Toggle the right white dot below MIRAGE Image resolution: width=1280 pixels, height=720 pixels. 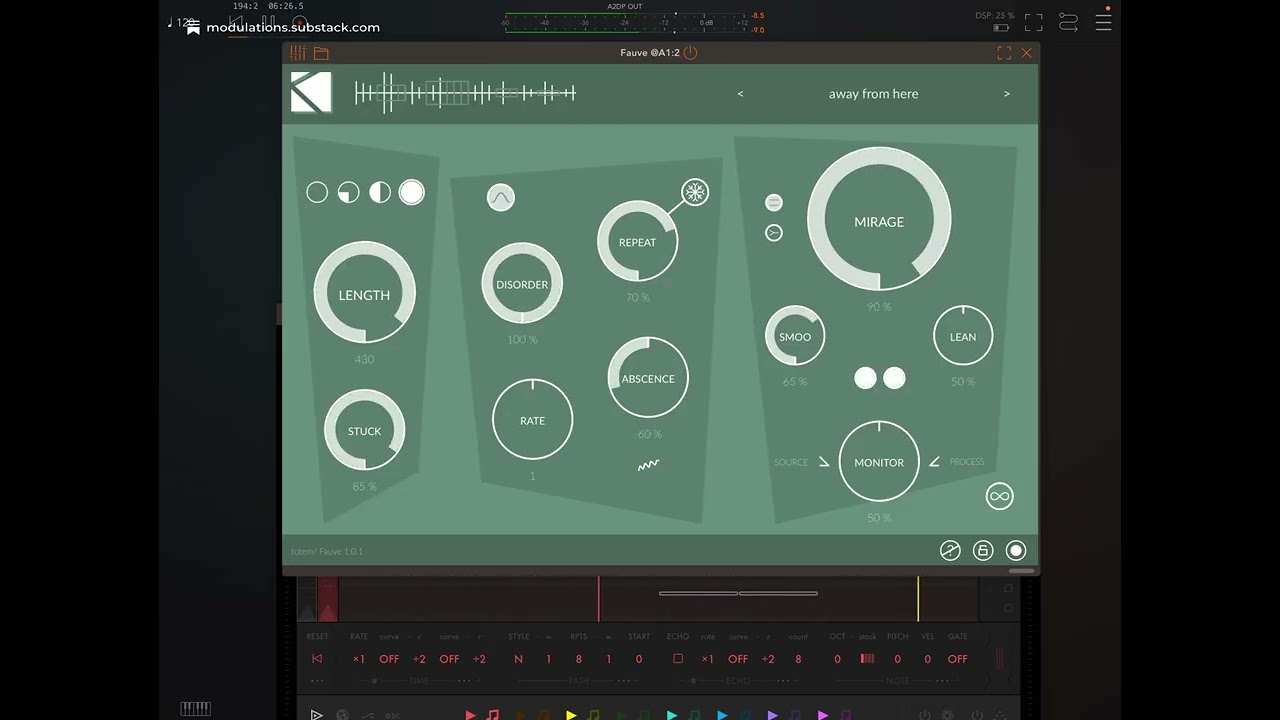[x=894, y=378]
